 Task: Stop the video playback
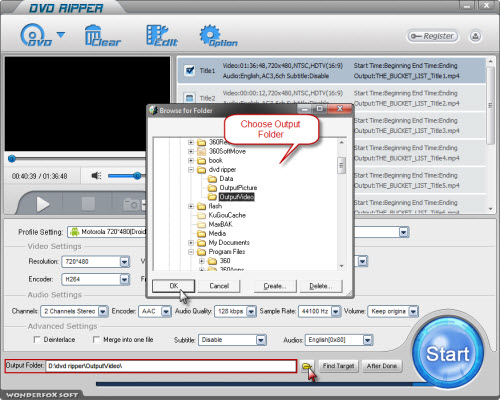[88, 204]
